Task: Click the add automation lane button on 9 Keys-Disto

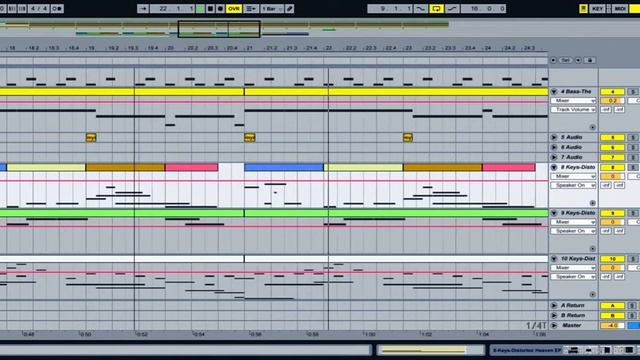Action: pyautogui.click(x=592, y=249)
